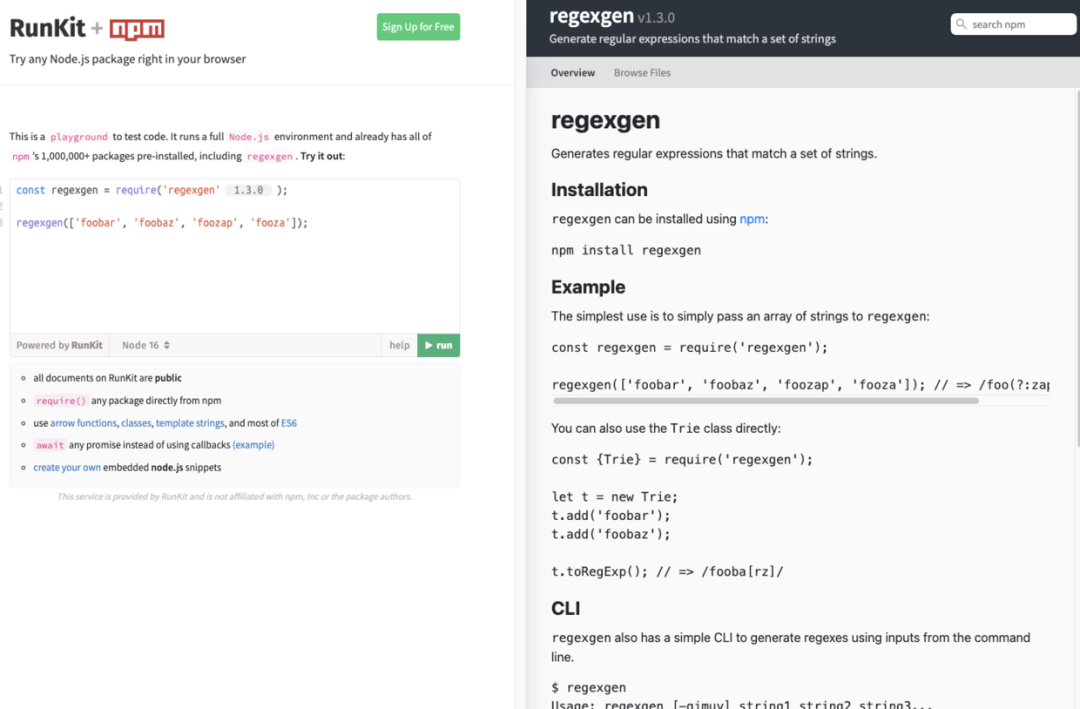Open the arrow functions link

point(83,423)
